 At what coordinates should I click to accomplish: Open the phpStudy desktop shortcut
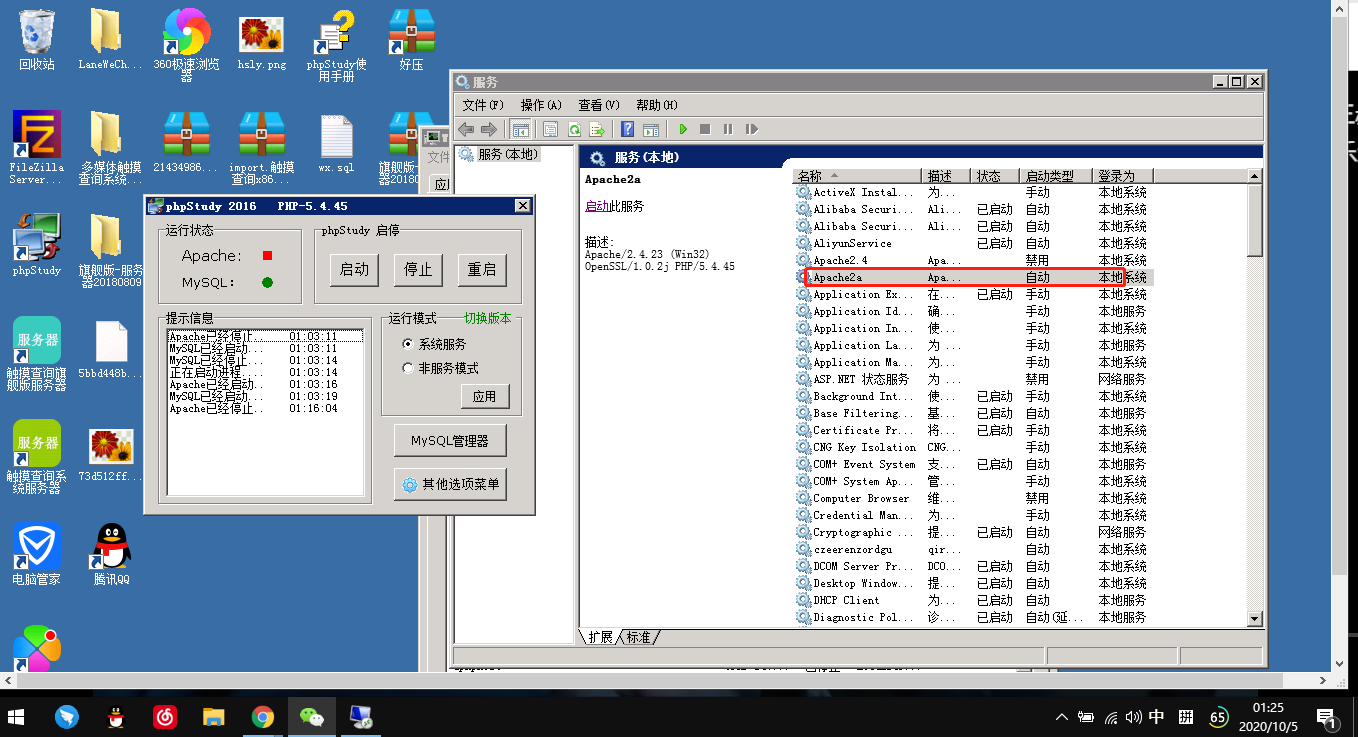pyautogui.click(x=37, y=244)
